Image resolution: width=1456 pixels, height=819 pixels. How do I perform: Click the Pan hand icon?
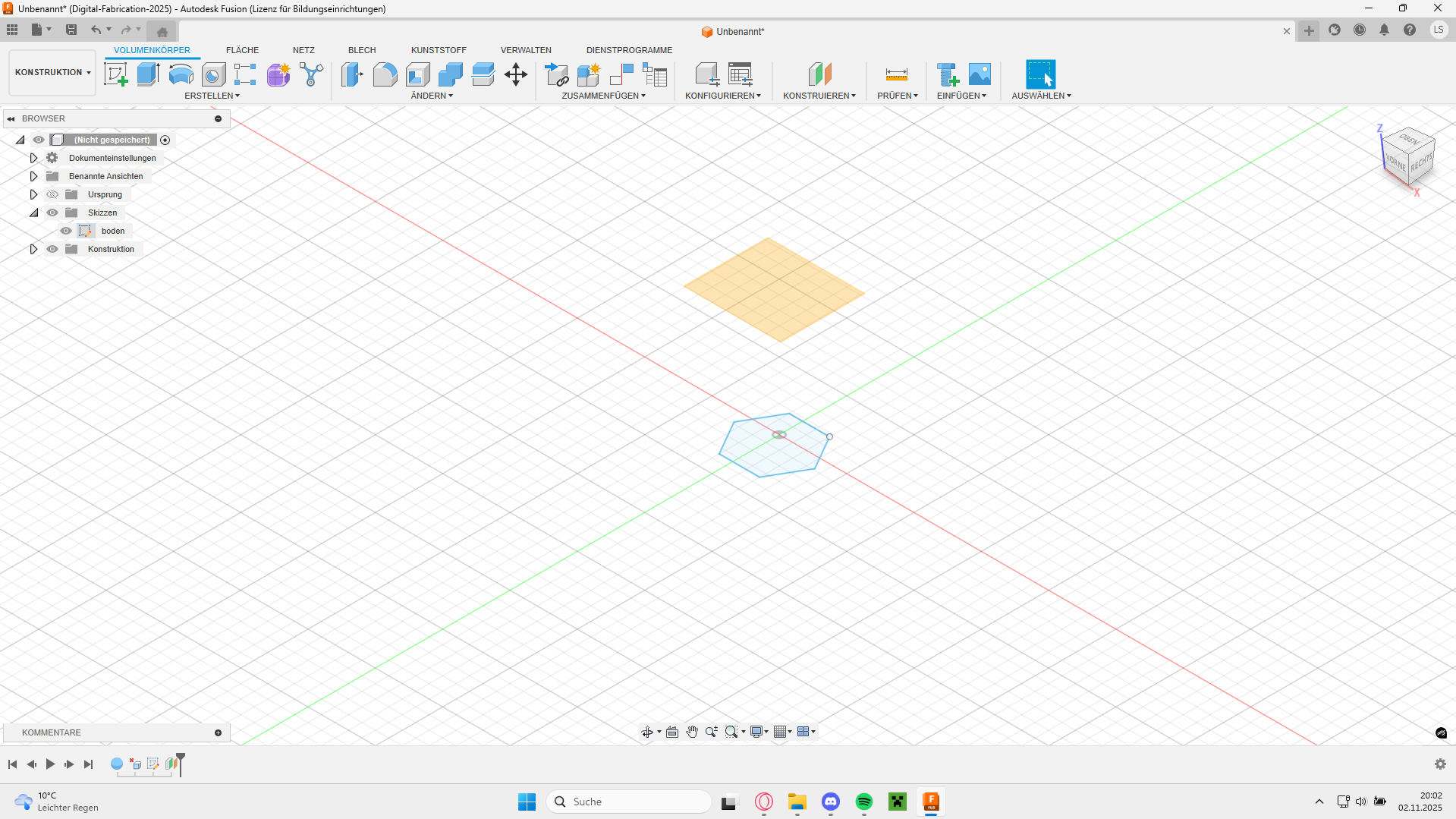pyautogui.click(x=692, y=732)
